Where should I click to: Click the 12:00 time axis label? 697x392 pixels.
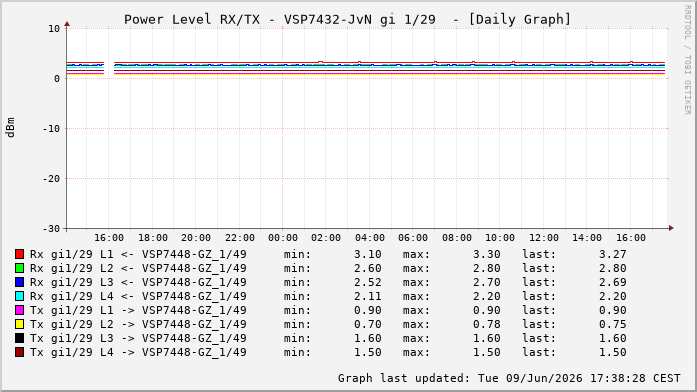tap(544, 238)
